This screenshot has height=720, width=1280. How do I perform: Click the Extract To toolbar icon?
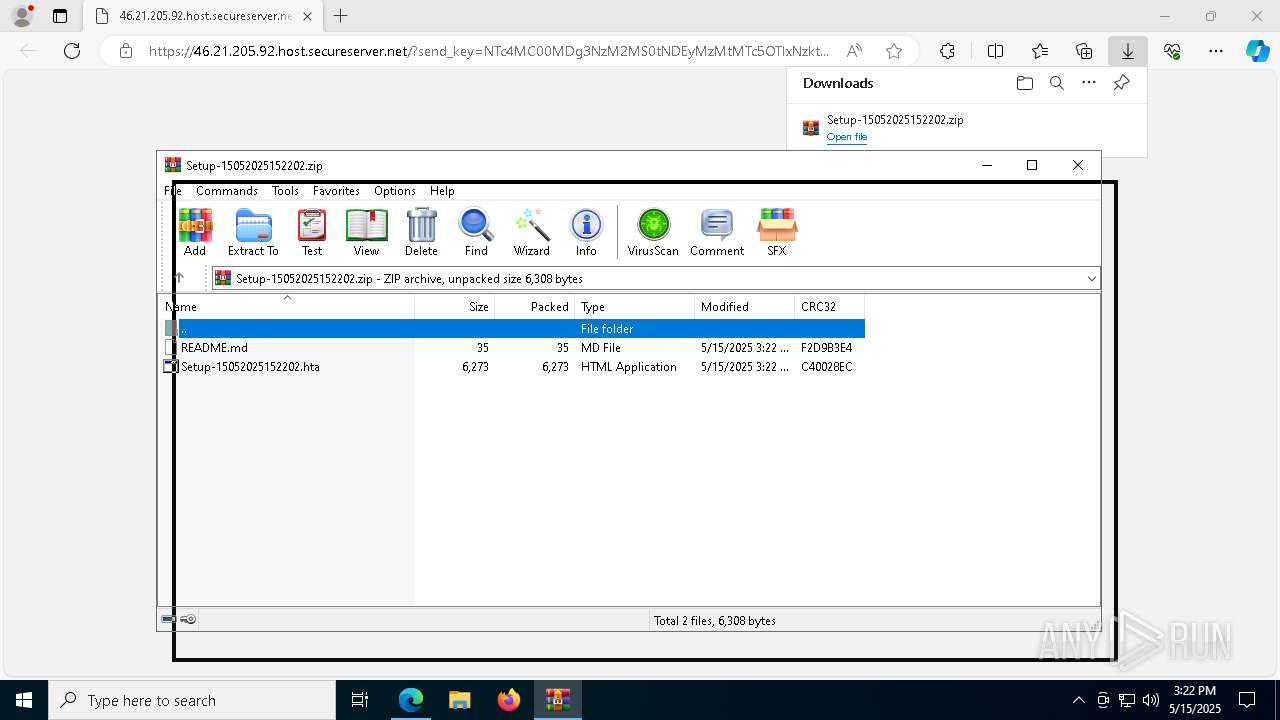pos(253,232)
